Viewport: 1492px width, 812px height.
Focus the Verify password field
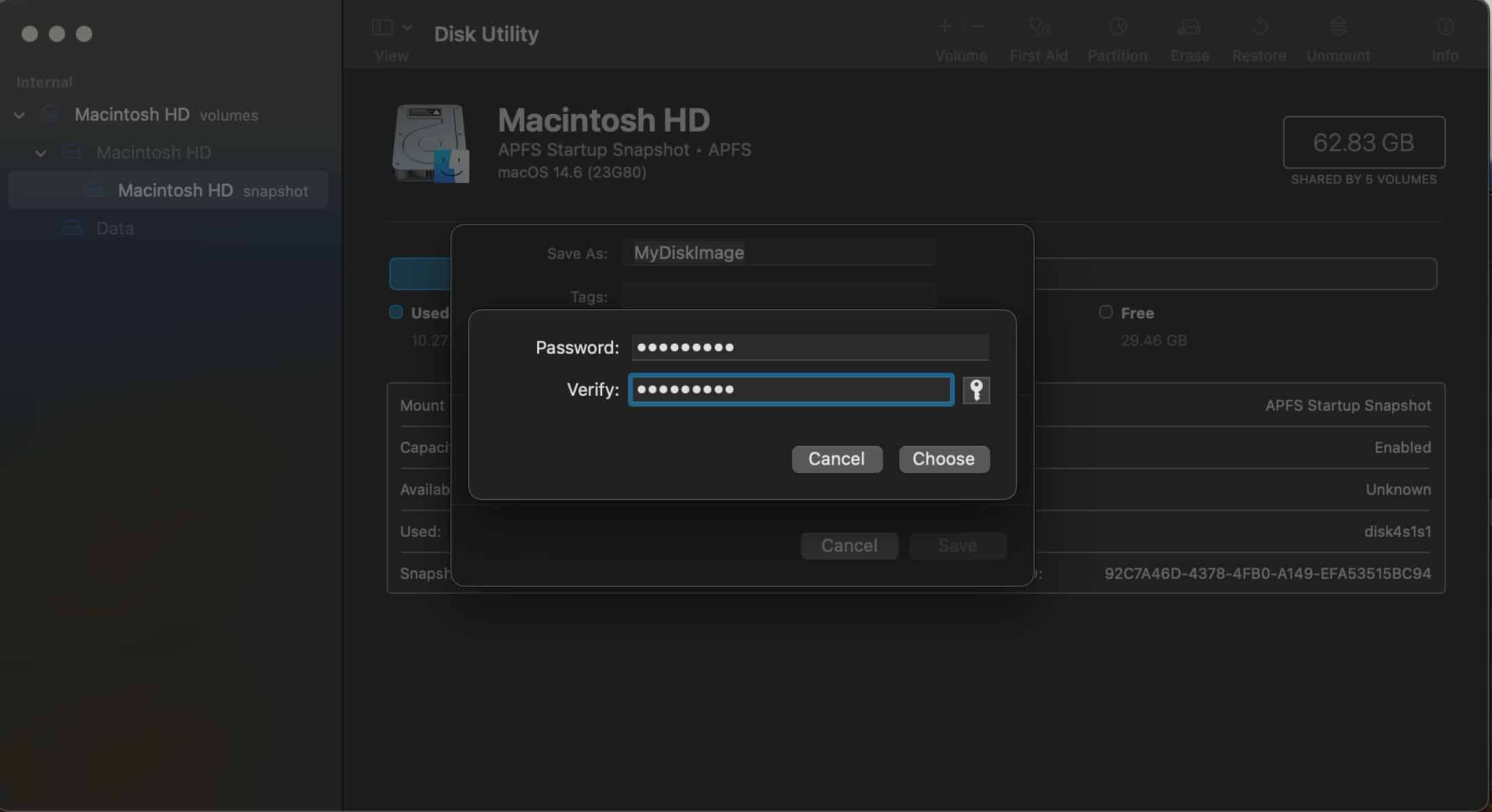791,390
